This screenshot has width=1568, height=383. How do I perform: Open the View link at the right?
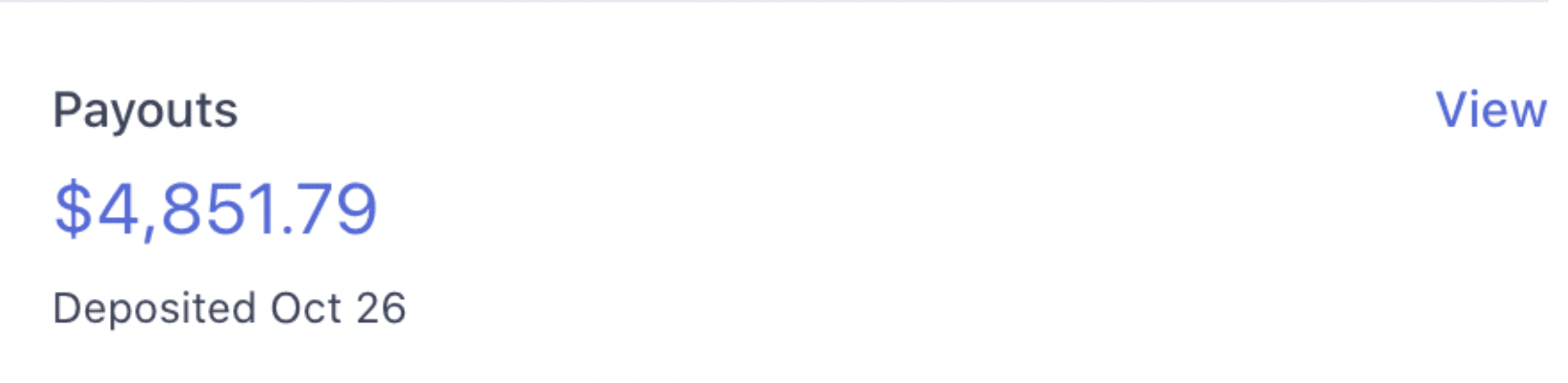point(1491,110)
